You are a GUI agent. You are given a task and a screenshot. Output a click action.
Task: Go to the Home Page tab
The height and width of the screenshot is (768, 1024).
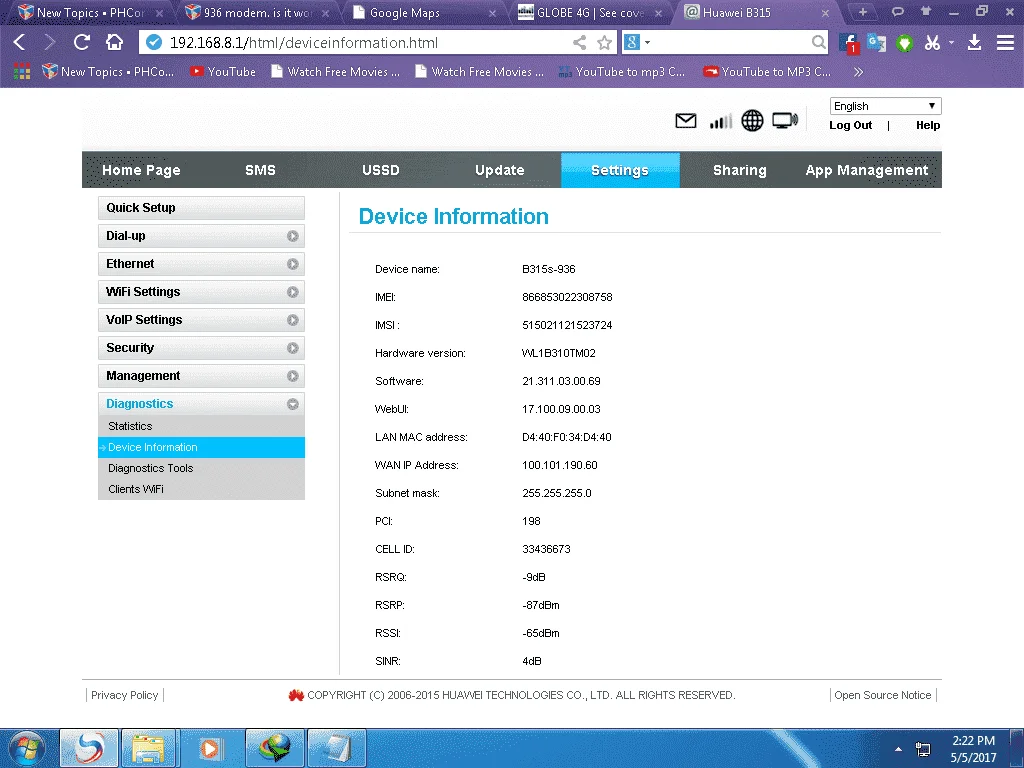(x=141, y=170)
